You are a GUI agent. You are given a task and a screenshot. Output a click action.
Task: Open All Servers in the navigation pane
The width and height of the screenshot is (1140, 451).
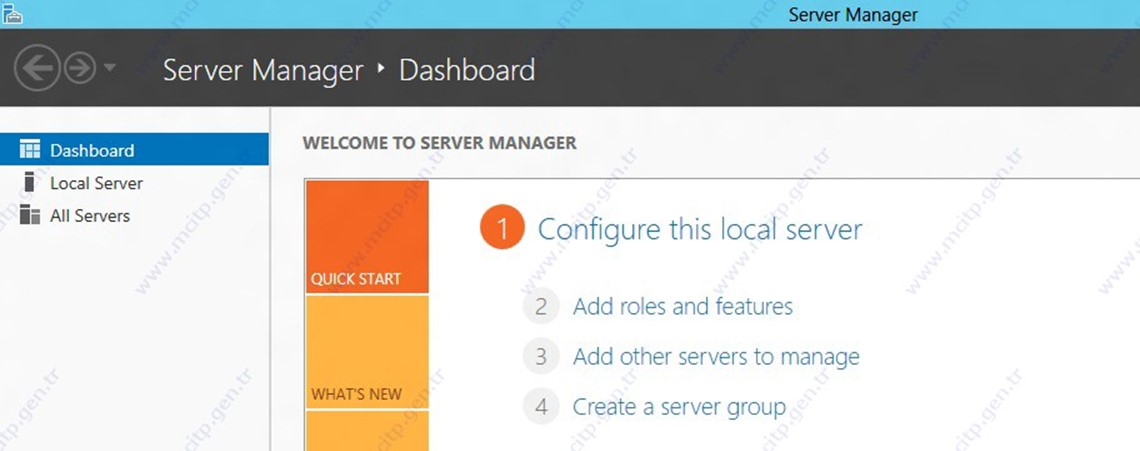coord(134,215)
